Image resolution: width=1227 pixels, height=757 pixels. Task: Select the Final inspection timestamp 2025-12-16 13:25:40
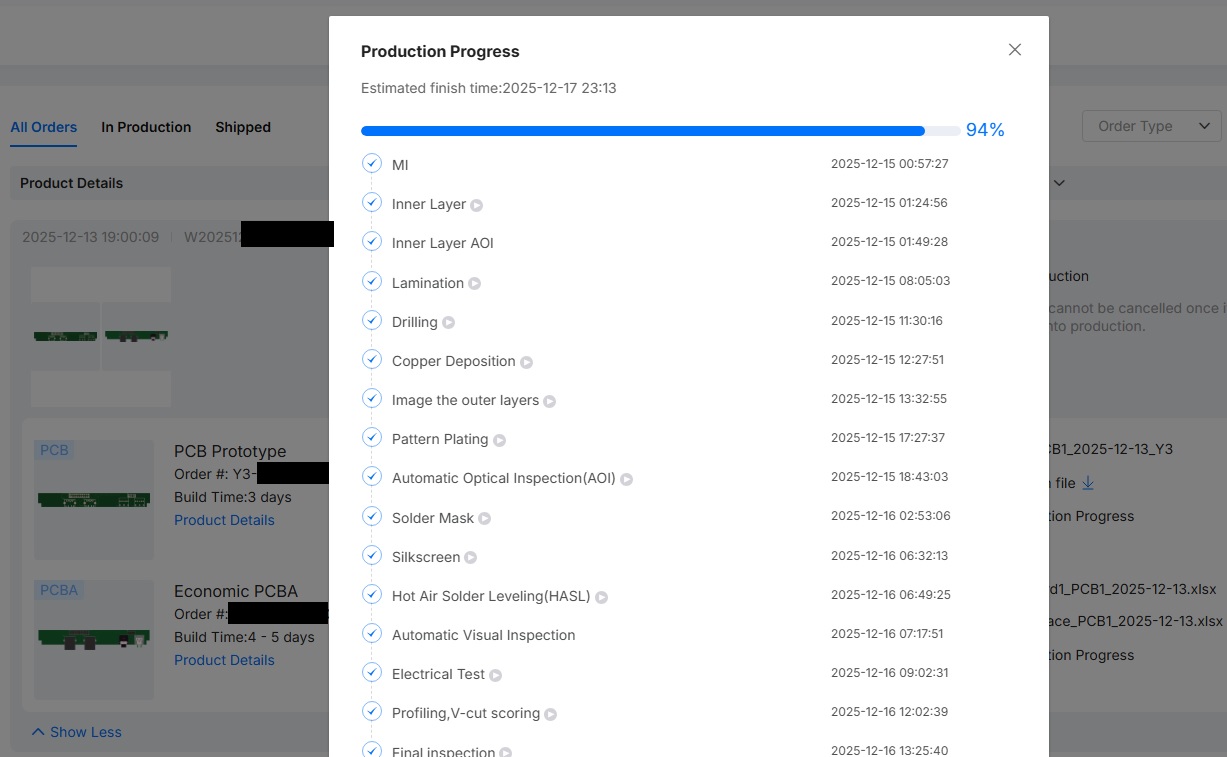[890, 750]
